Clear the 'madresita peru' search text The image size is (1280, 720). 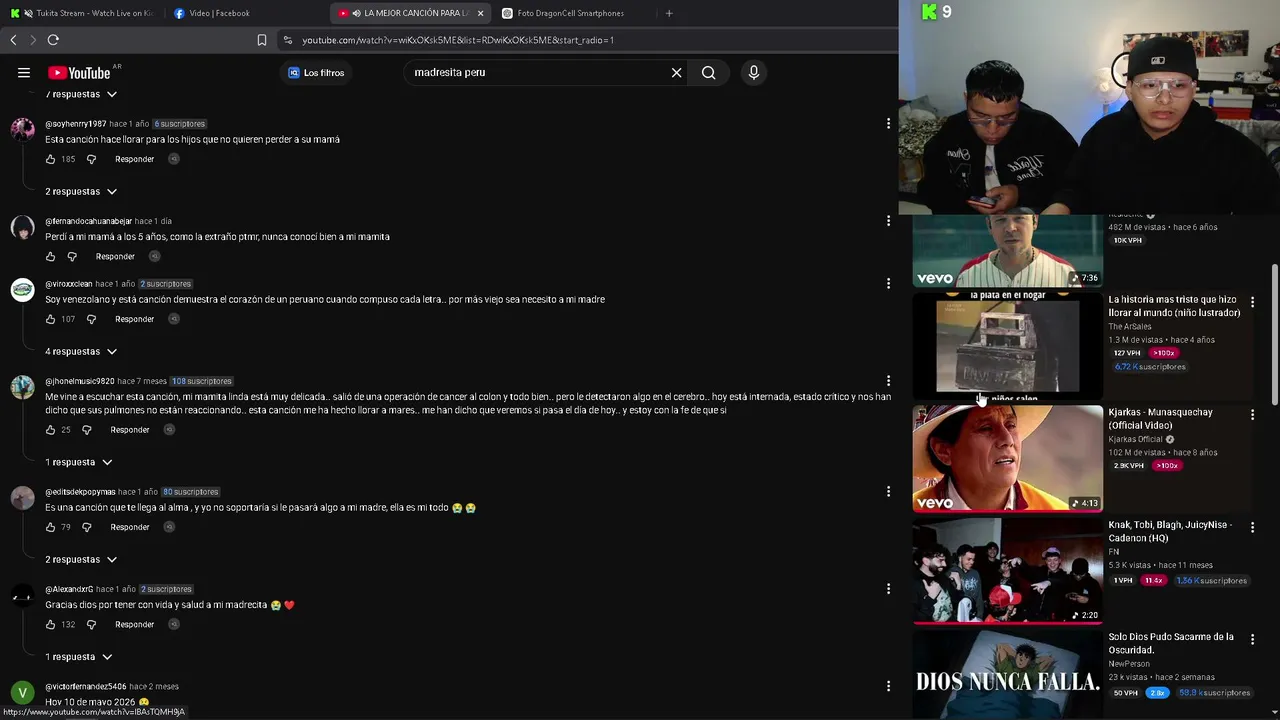click(676, 72)
